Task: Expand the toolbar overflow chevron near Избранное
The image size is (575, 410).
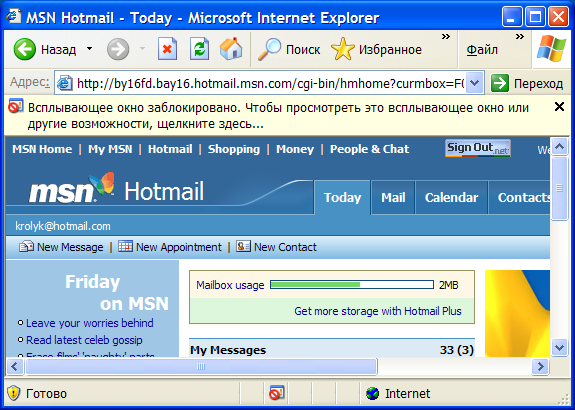Action: point(446,37)
